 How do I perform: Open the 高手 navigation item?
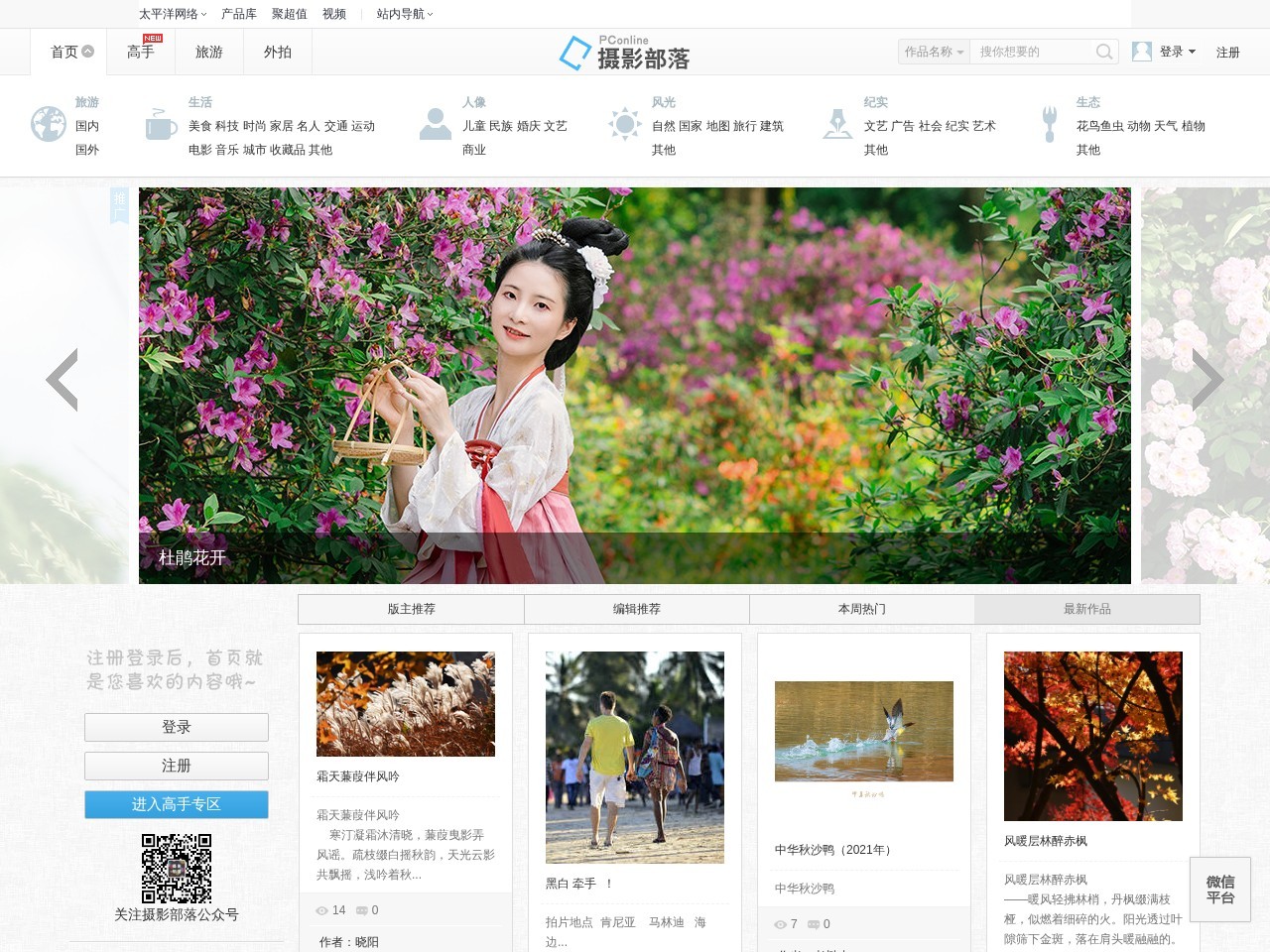(x=141, y=52)
